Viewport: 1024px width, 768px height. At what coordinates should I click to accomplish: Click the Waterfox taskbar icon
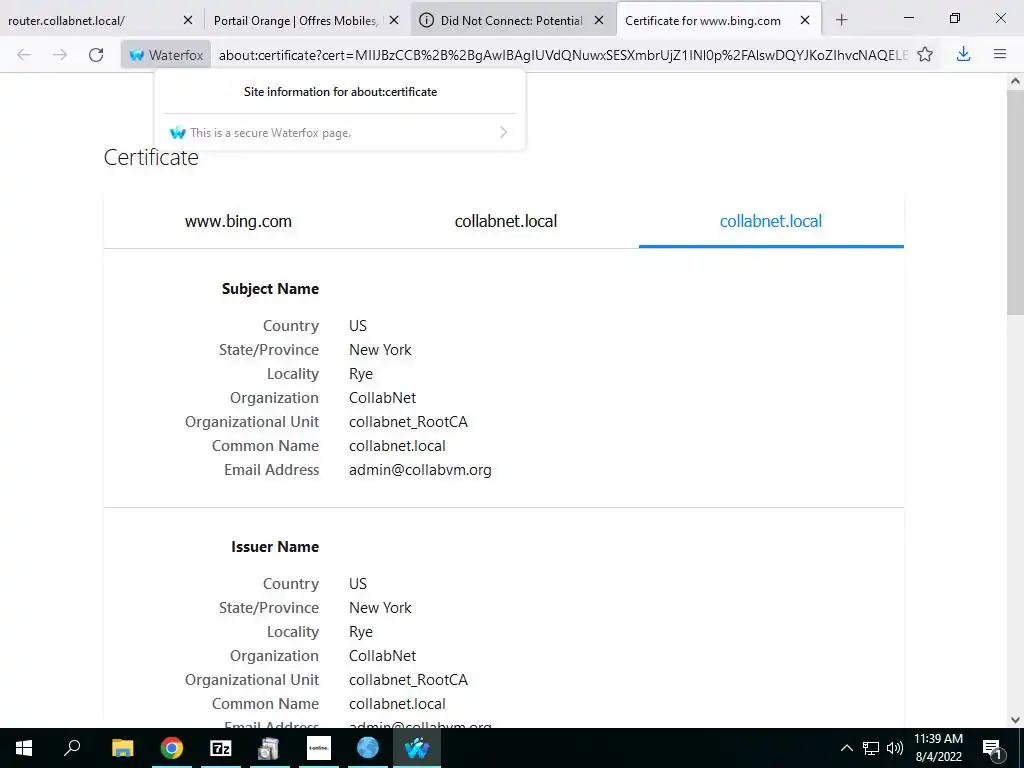tap(417, 748)
